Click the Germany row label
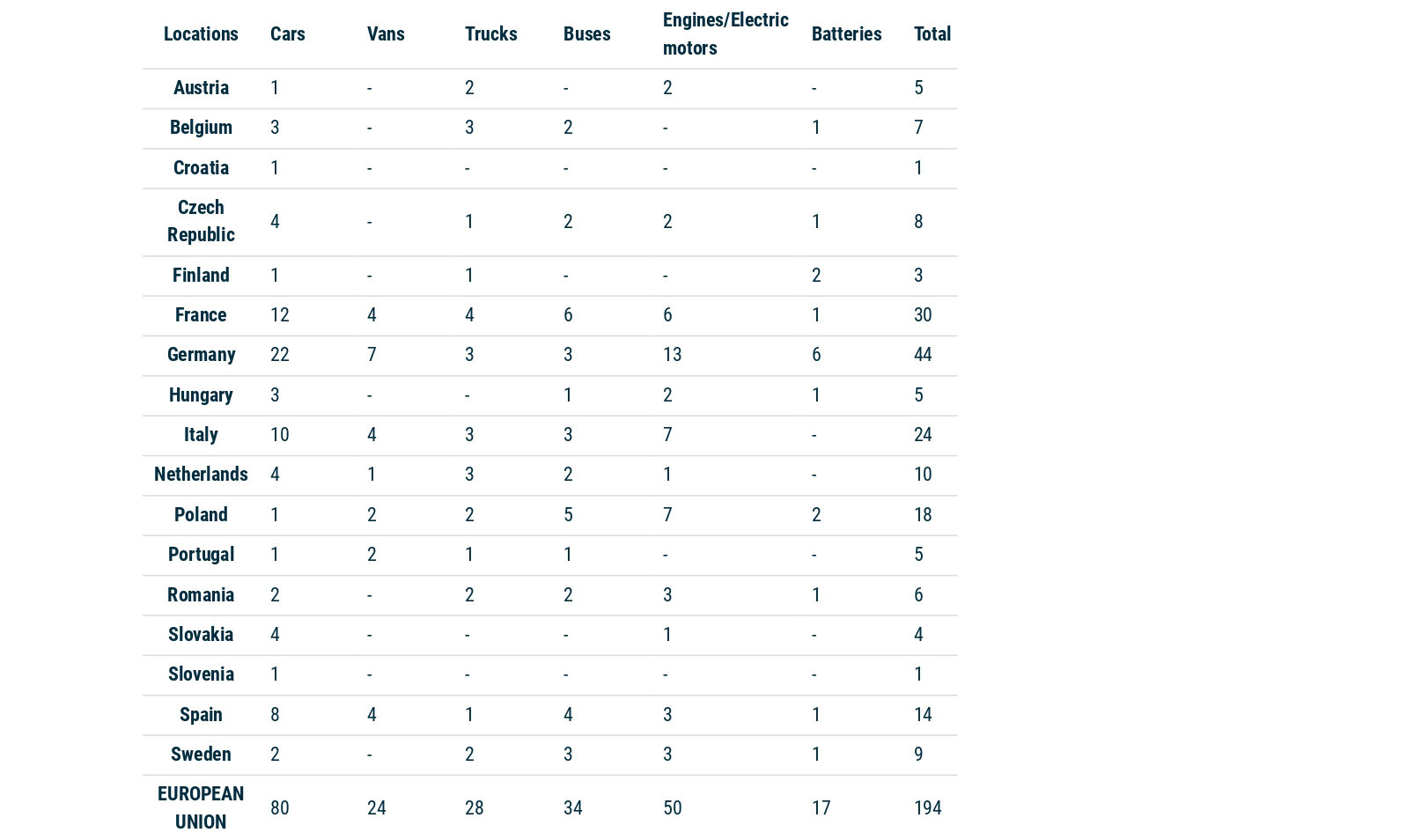The height and width of the screenshot is (840, 1414). 201,354
